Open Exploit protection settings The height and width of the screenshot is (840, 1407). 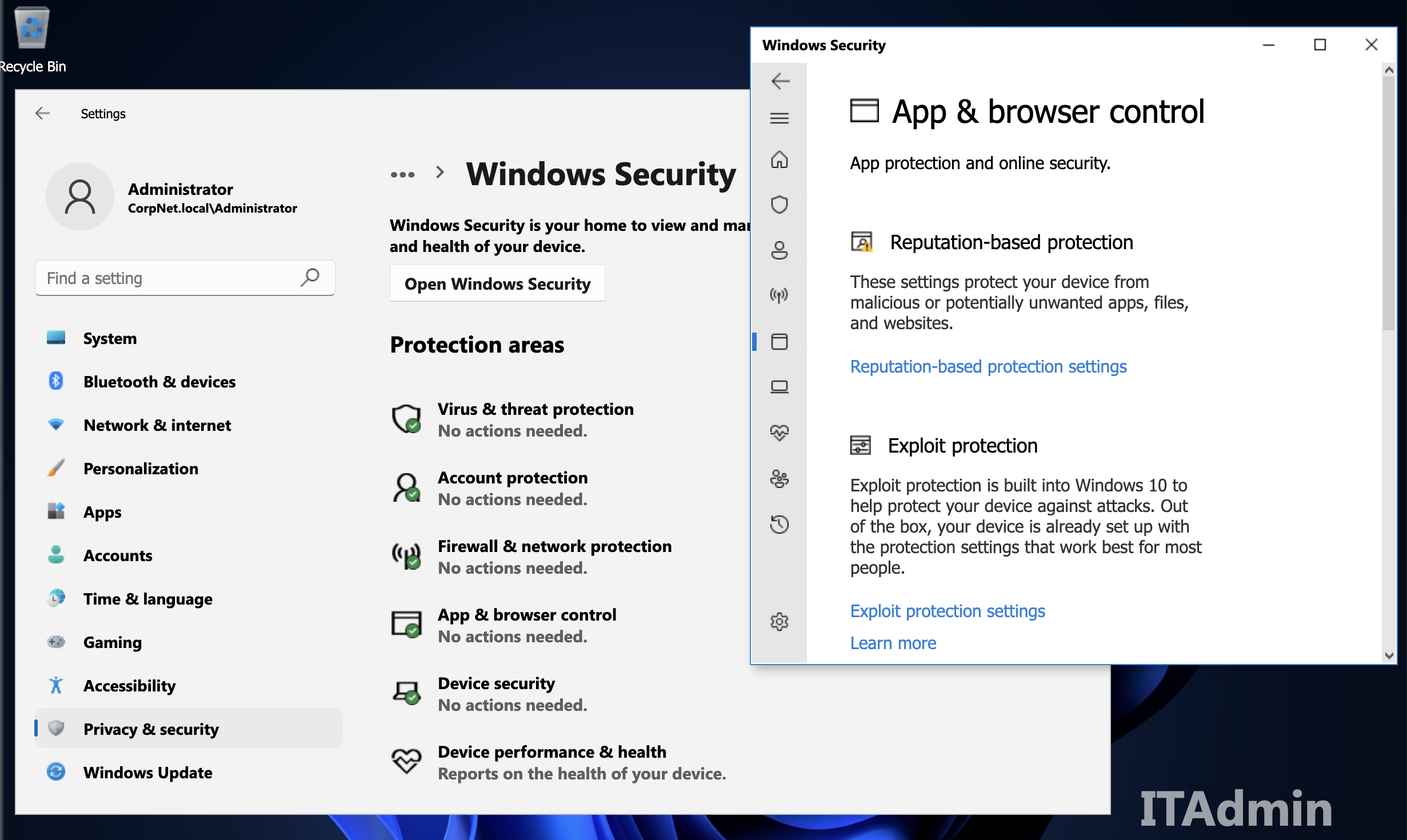tap(947, 611)
